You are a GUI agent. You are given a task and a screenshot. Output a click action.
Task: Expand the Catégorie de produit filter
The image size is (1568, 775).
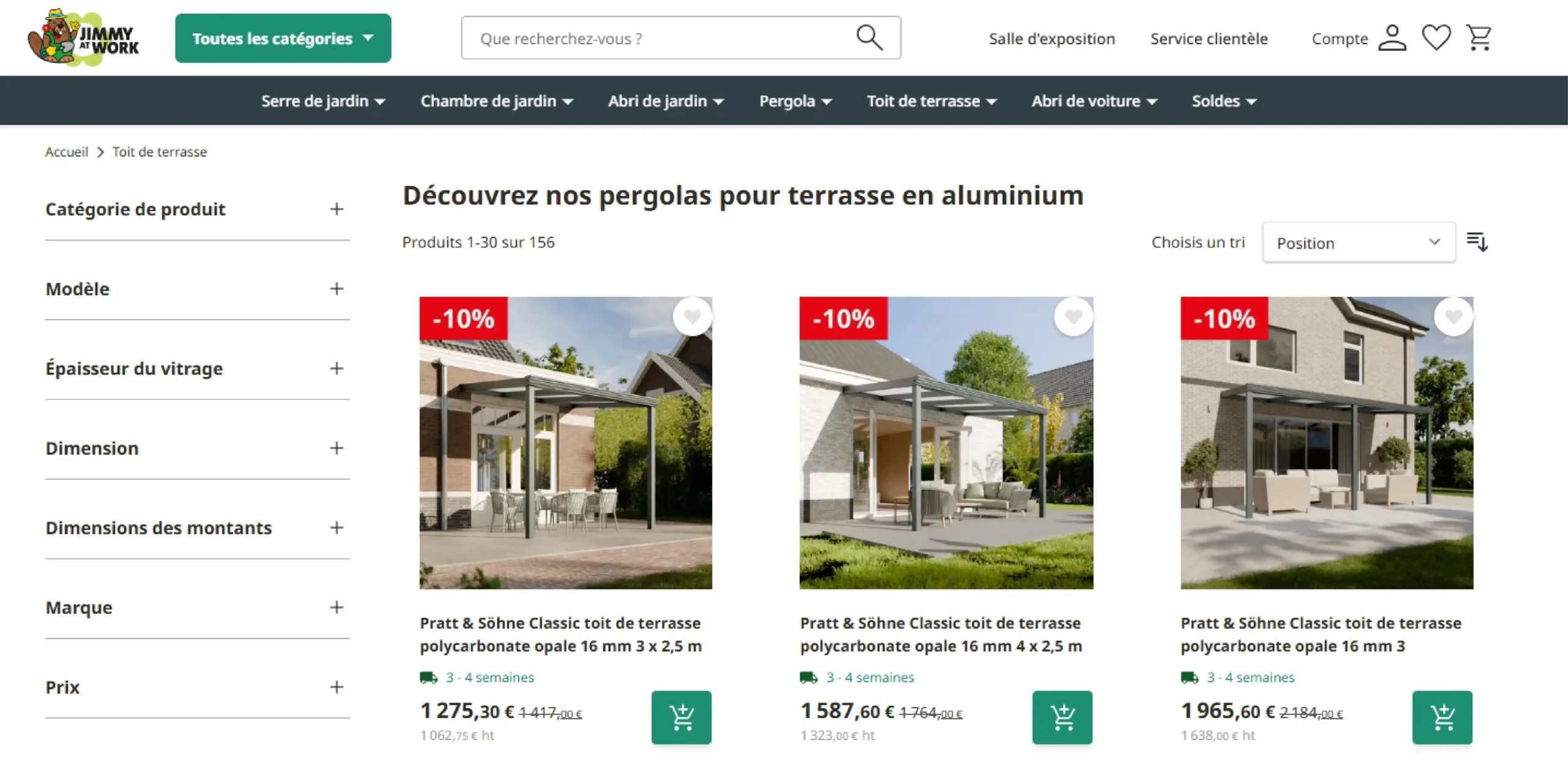197,209
